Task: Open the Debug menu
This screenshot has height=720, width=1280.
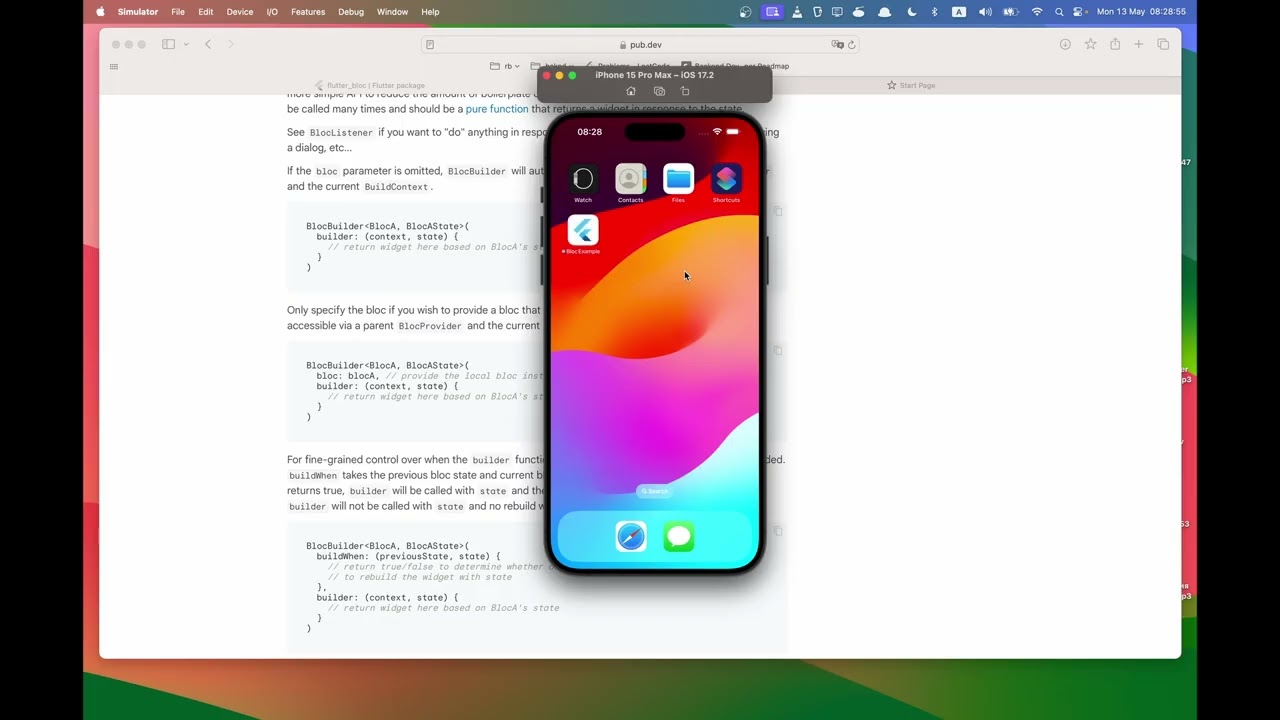Action: coord(351,12)
